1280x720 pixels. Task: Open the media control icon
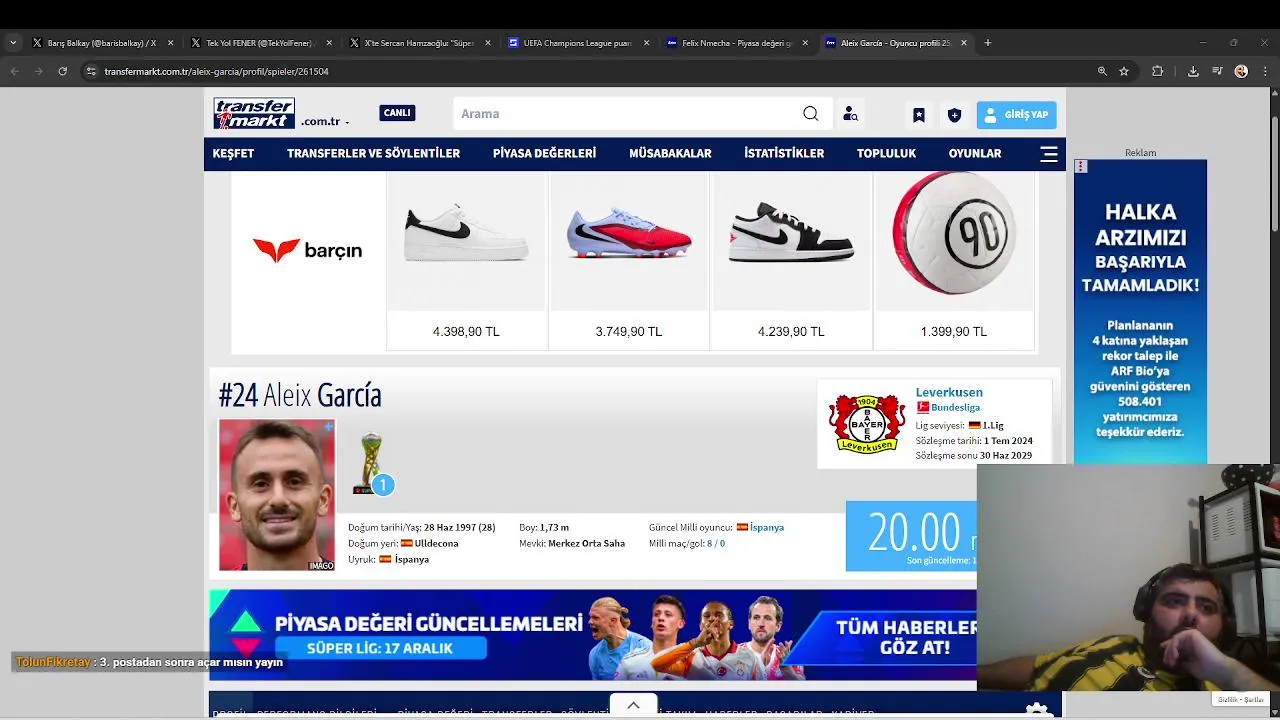point(1217,71)
